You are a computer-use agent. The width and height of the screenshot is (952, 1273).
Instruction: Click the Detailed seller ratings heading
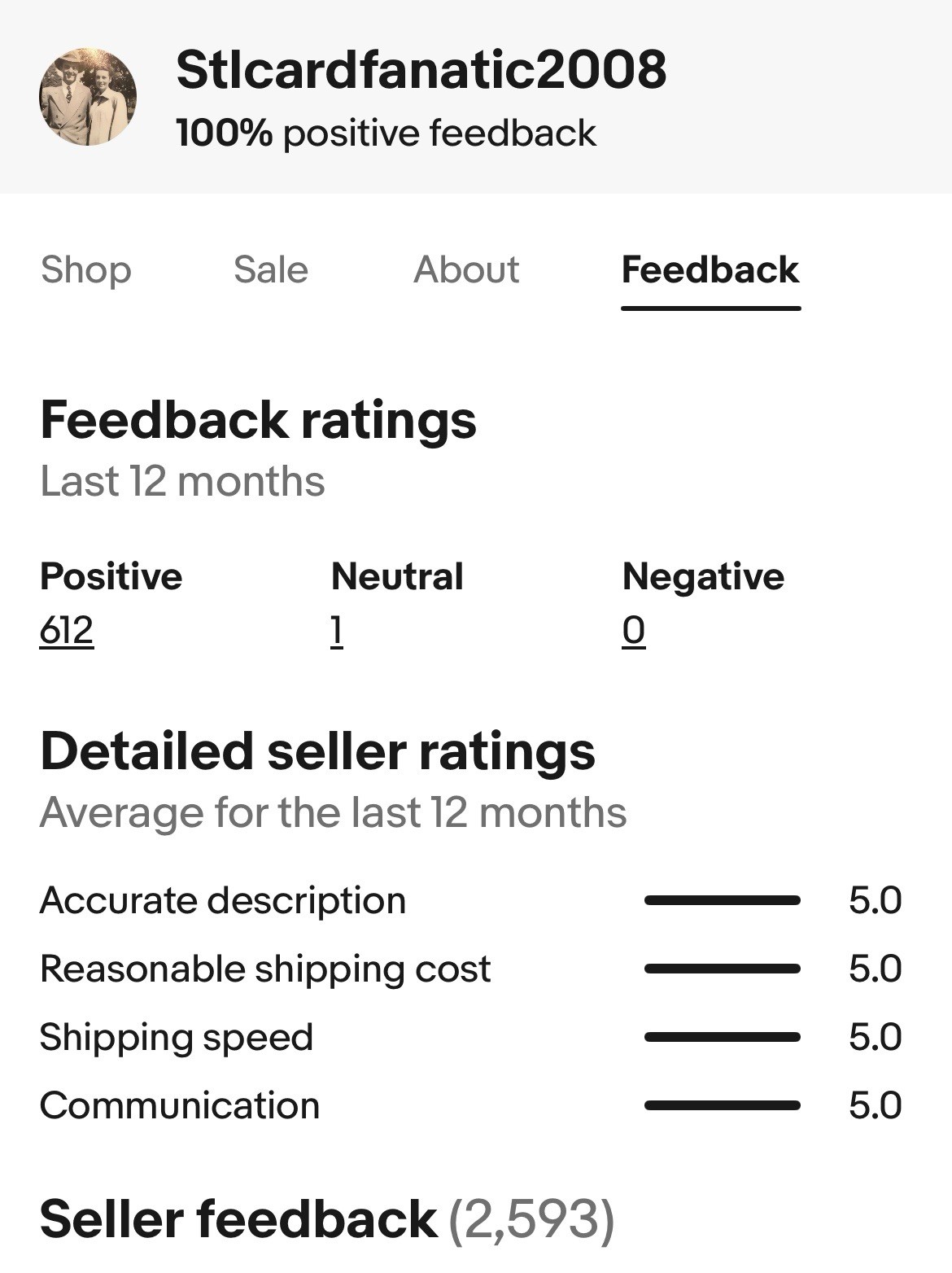point(317,750)
